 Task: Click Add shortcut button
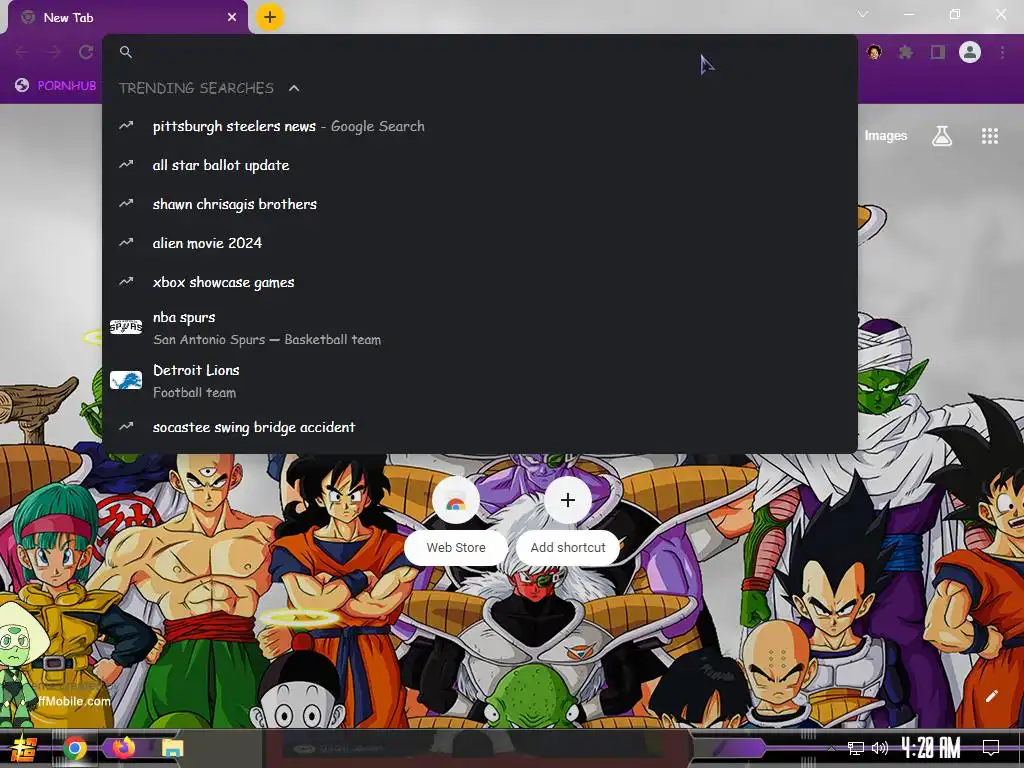(568, 519)
